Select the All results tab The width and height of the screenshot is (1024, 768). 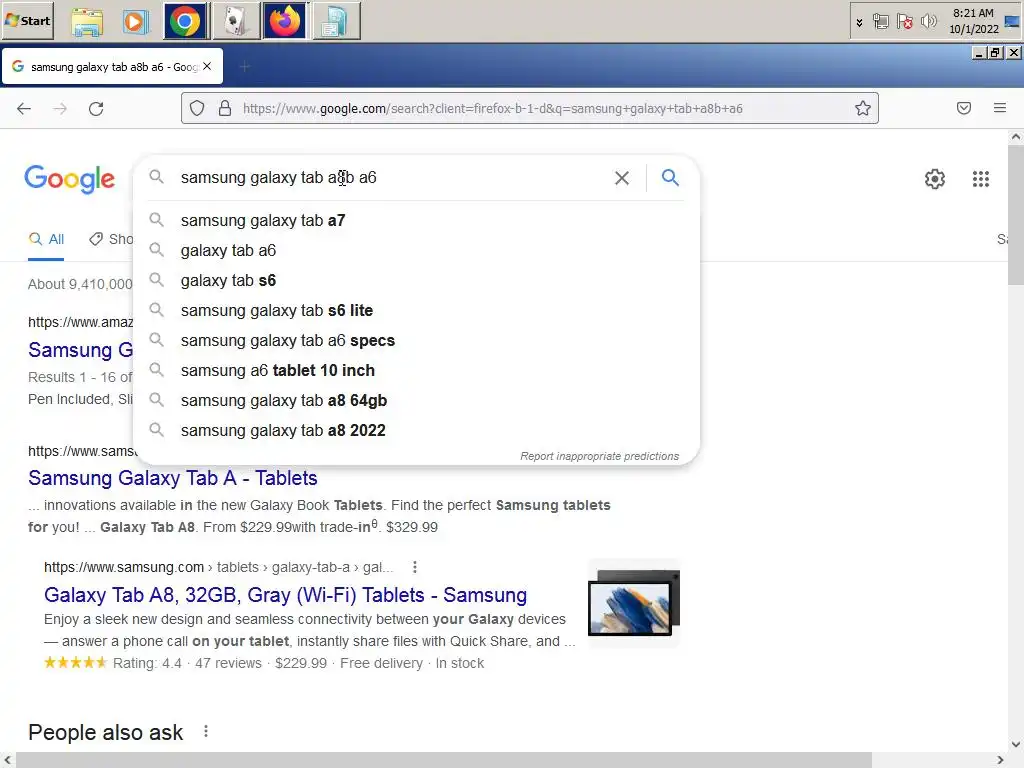point(46,240)
